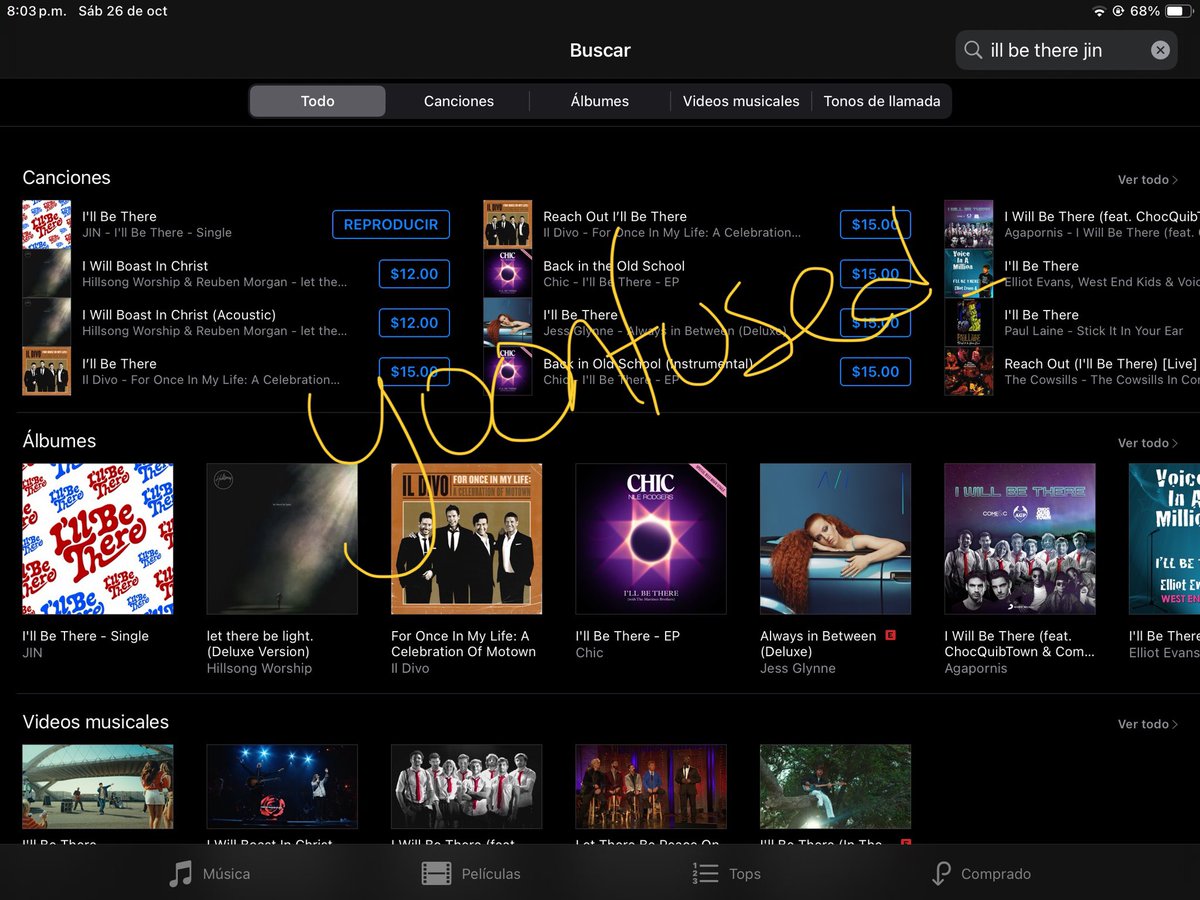Buy Back in Old School (Instrumental) for $15.00

pyautogui.click(x=875, y=372)
